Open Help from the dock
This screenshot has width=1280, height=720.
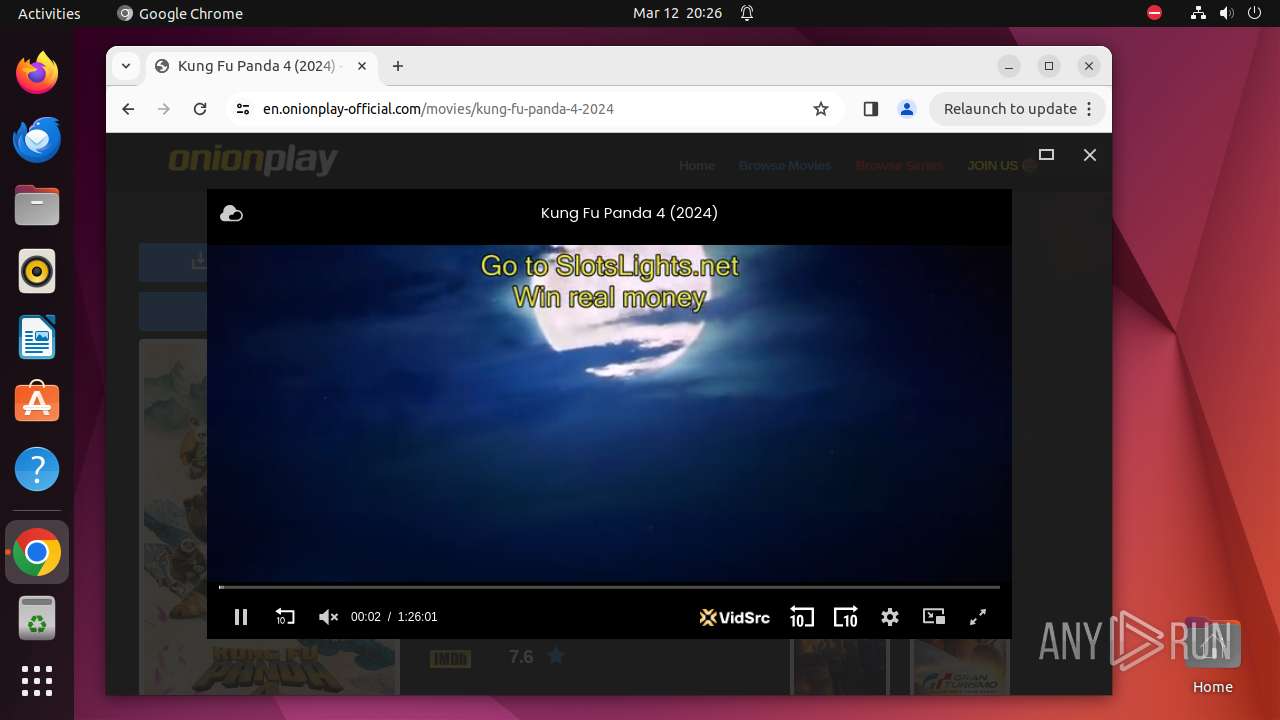click(x=37, y=469)
